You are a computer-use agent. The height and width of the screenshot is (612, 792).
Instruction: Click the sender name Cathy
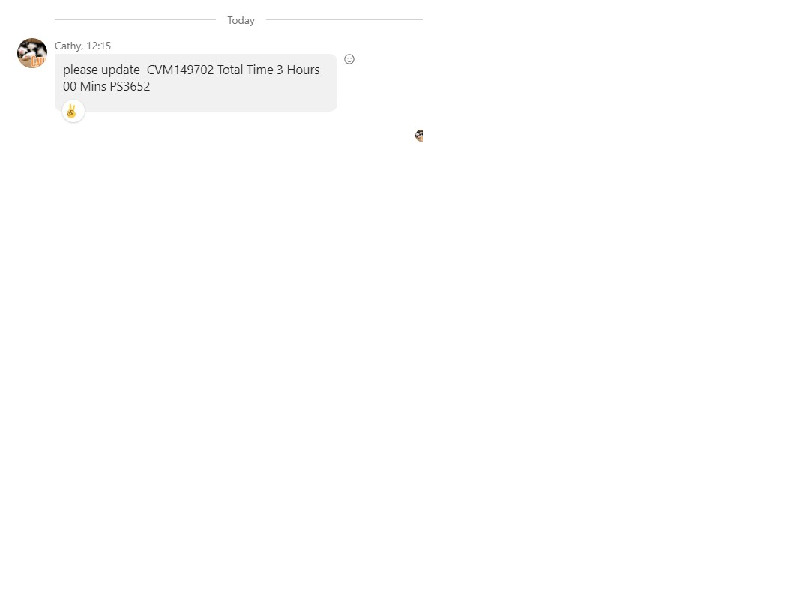pyautogui.click(x=68, y=46)
